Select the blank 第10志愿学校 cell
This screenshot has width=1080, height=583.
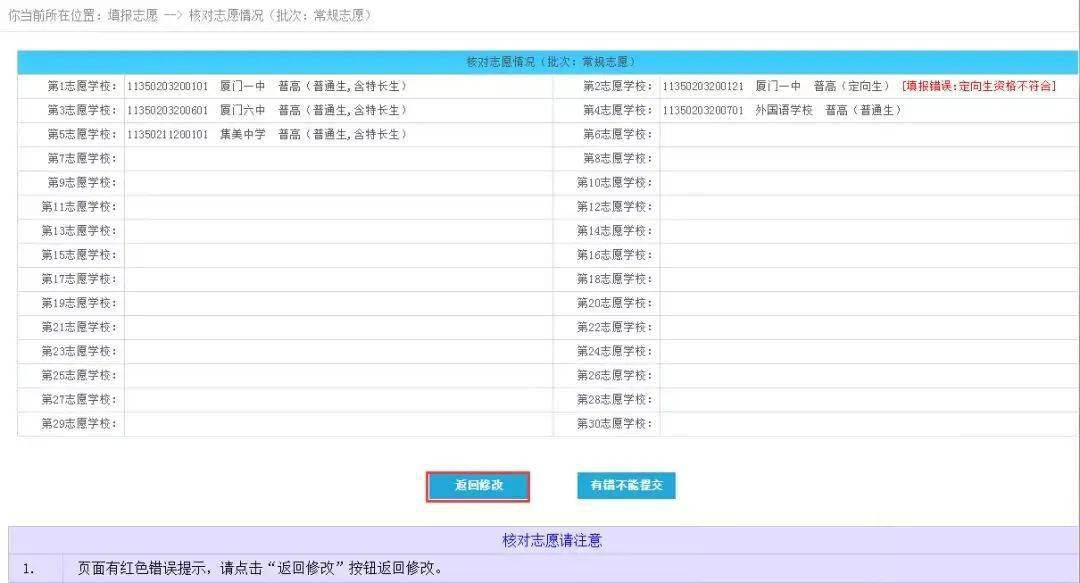point(800,182)
